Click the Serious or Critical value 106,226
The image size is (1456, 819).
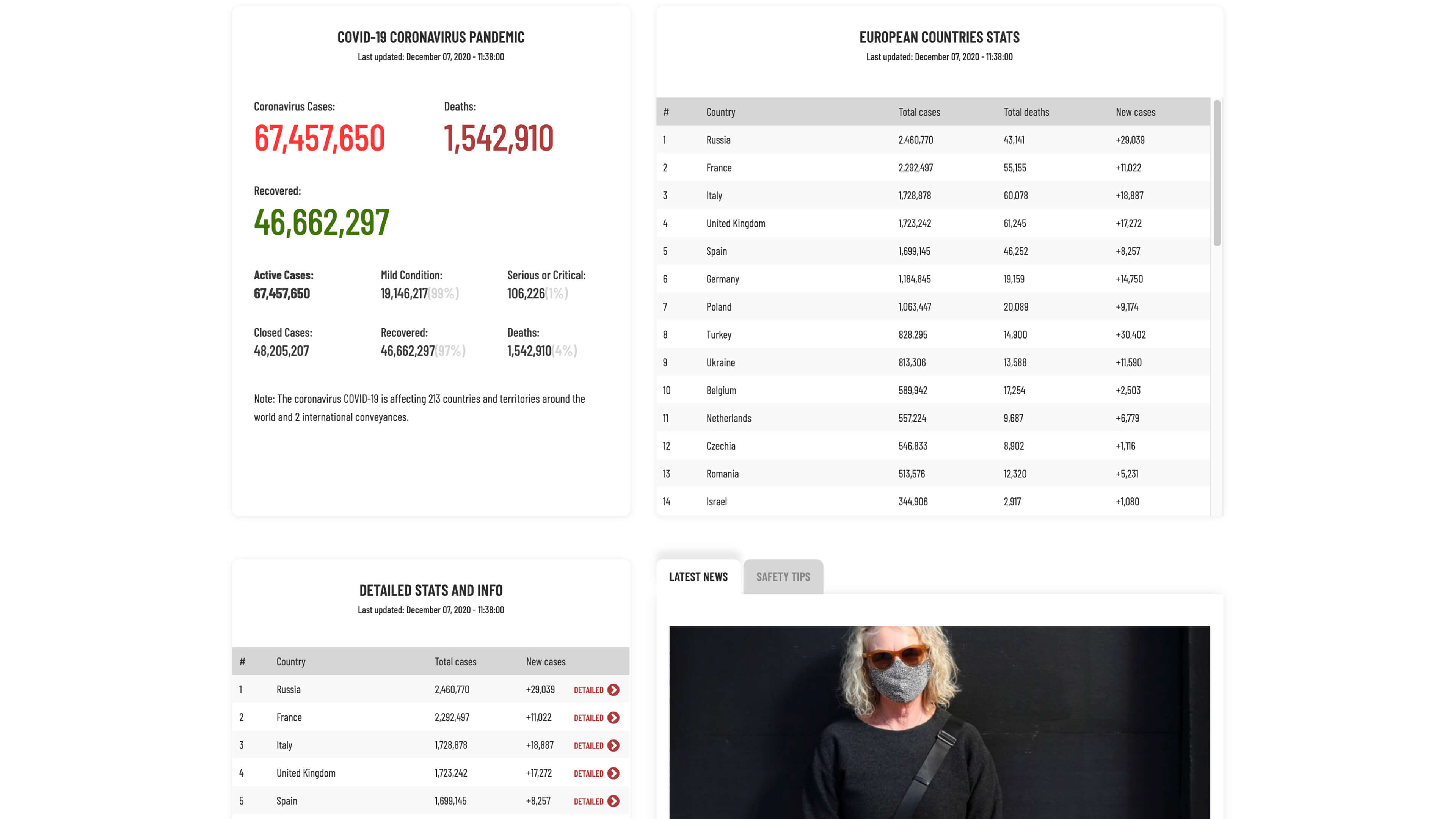click(x=526, y=293)
